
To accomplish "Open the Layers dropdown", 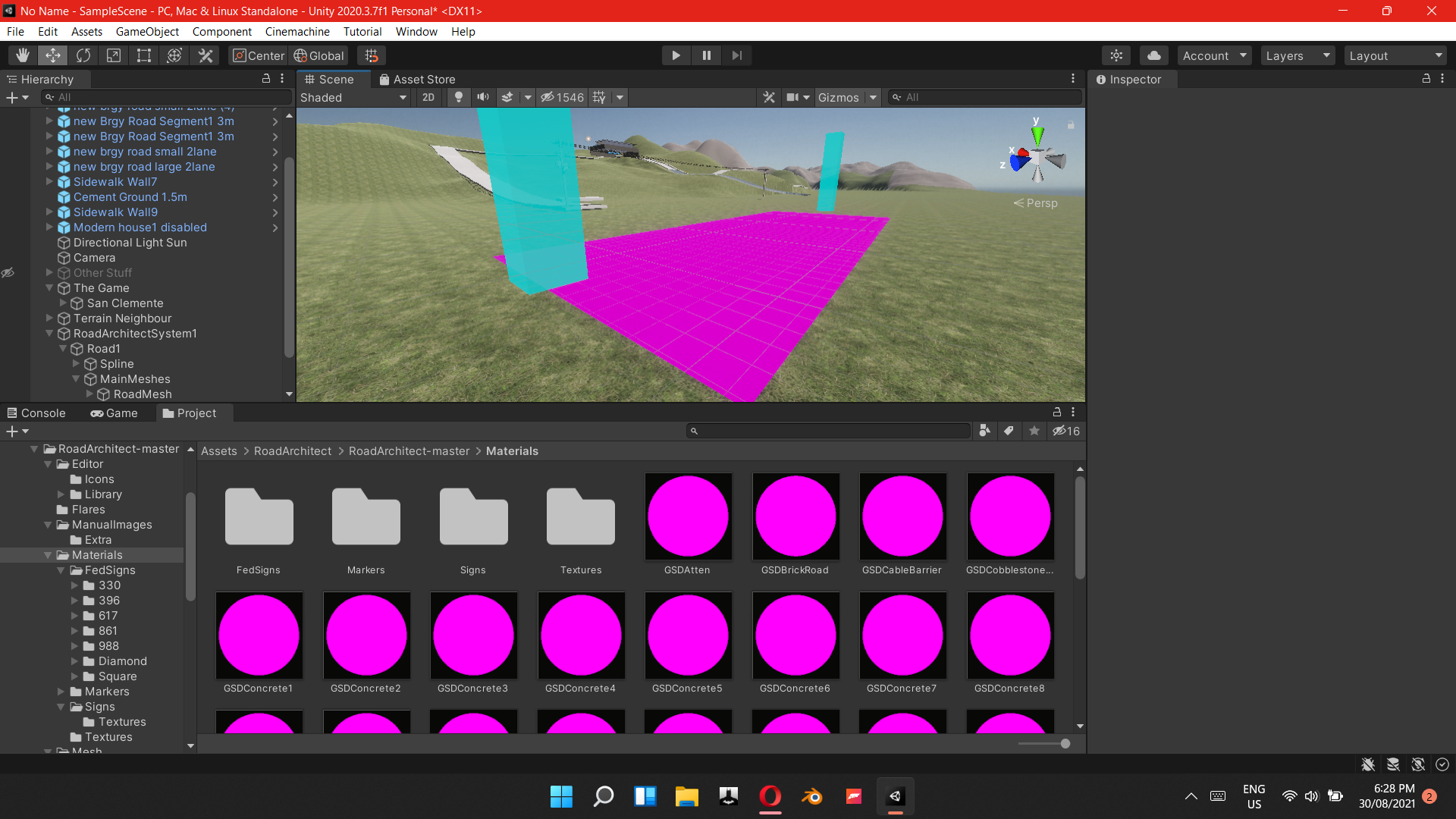I will (x=1298, y=55).
